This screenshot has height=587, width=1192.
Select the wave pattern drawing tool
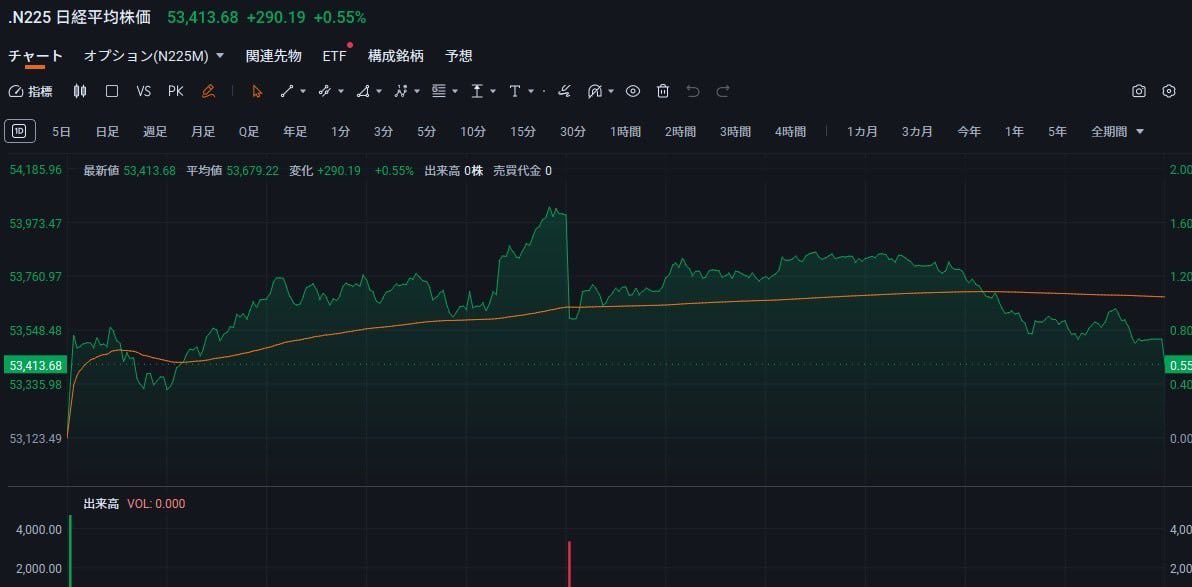tap(401, 91)
